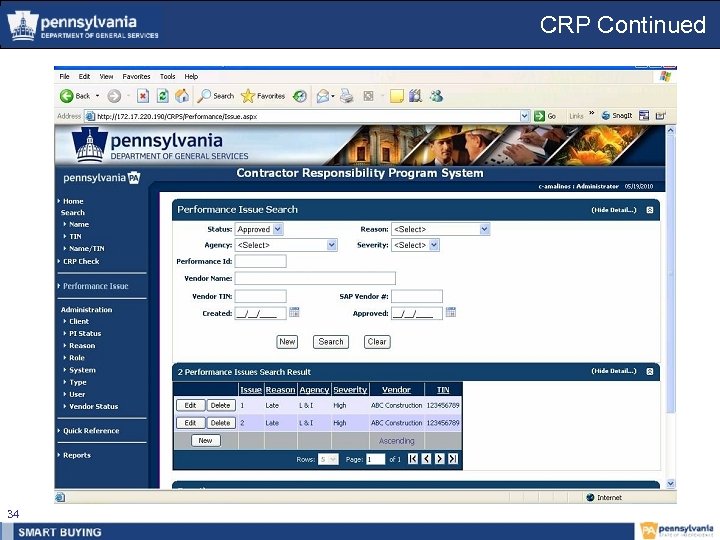Open the Mail envelope toolbar icon

[323, 96]
